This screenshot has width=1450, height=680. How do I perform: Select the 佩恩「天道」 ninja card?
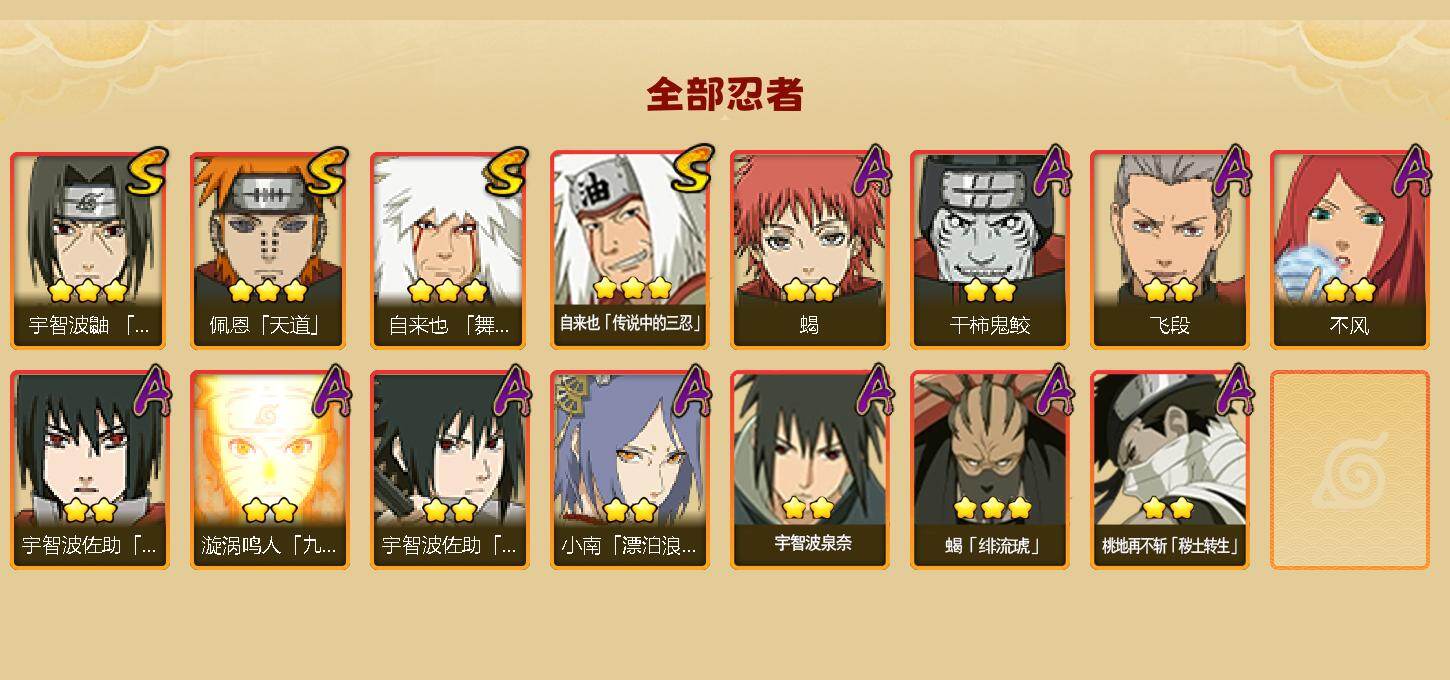click(x=269, y=250)
